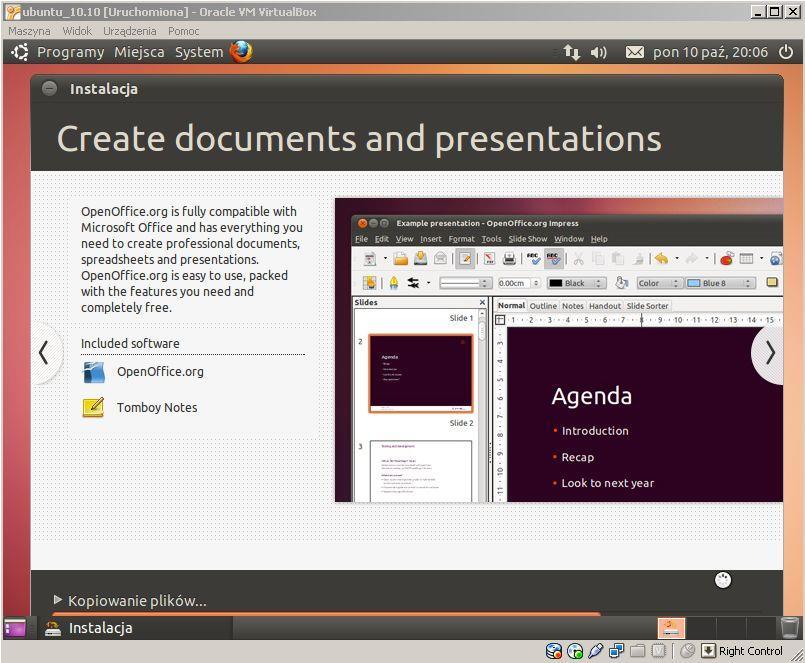This screenshot has width=805, height=663.
Task: Click Slide Show in the Impress screenshot's menu bar
Action: coord(528,239)
